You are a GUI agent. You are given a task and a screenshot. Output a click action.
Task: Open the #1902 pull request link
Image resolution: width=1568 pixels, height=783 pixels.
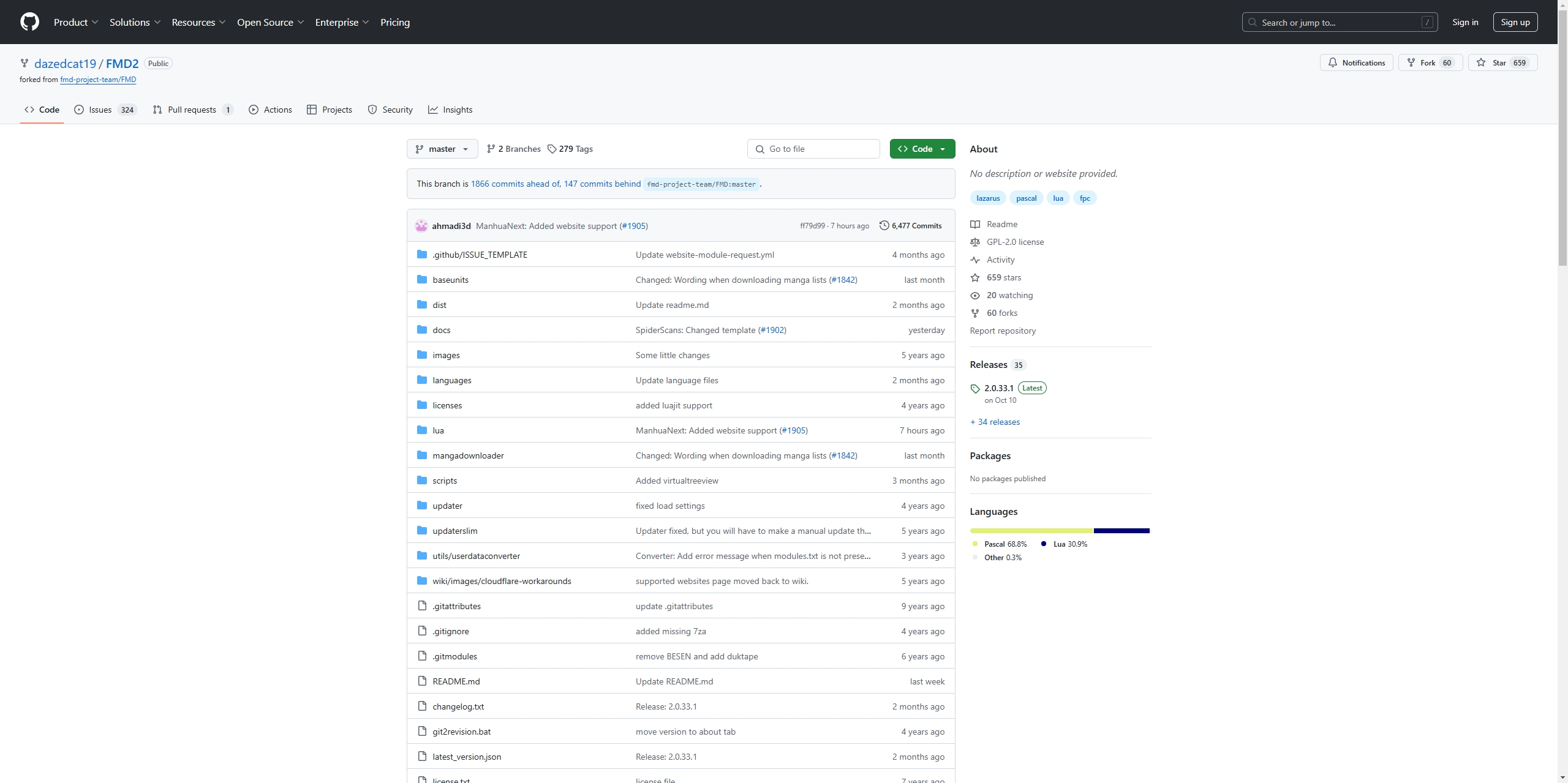[772, 330]
